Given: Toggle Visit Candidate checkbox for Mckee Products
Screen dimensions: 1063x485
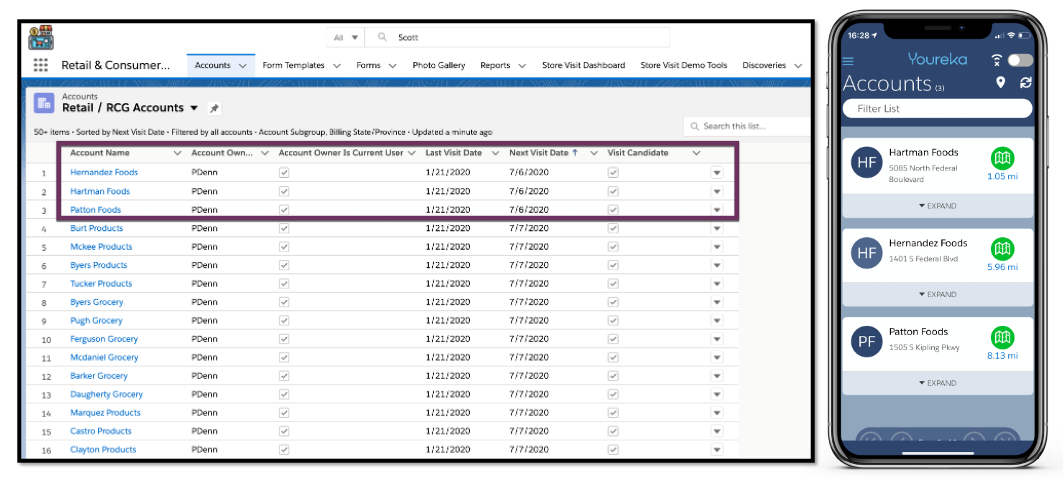Looking at the screenshot, I should 613,247.
